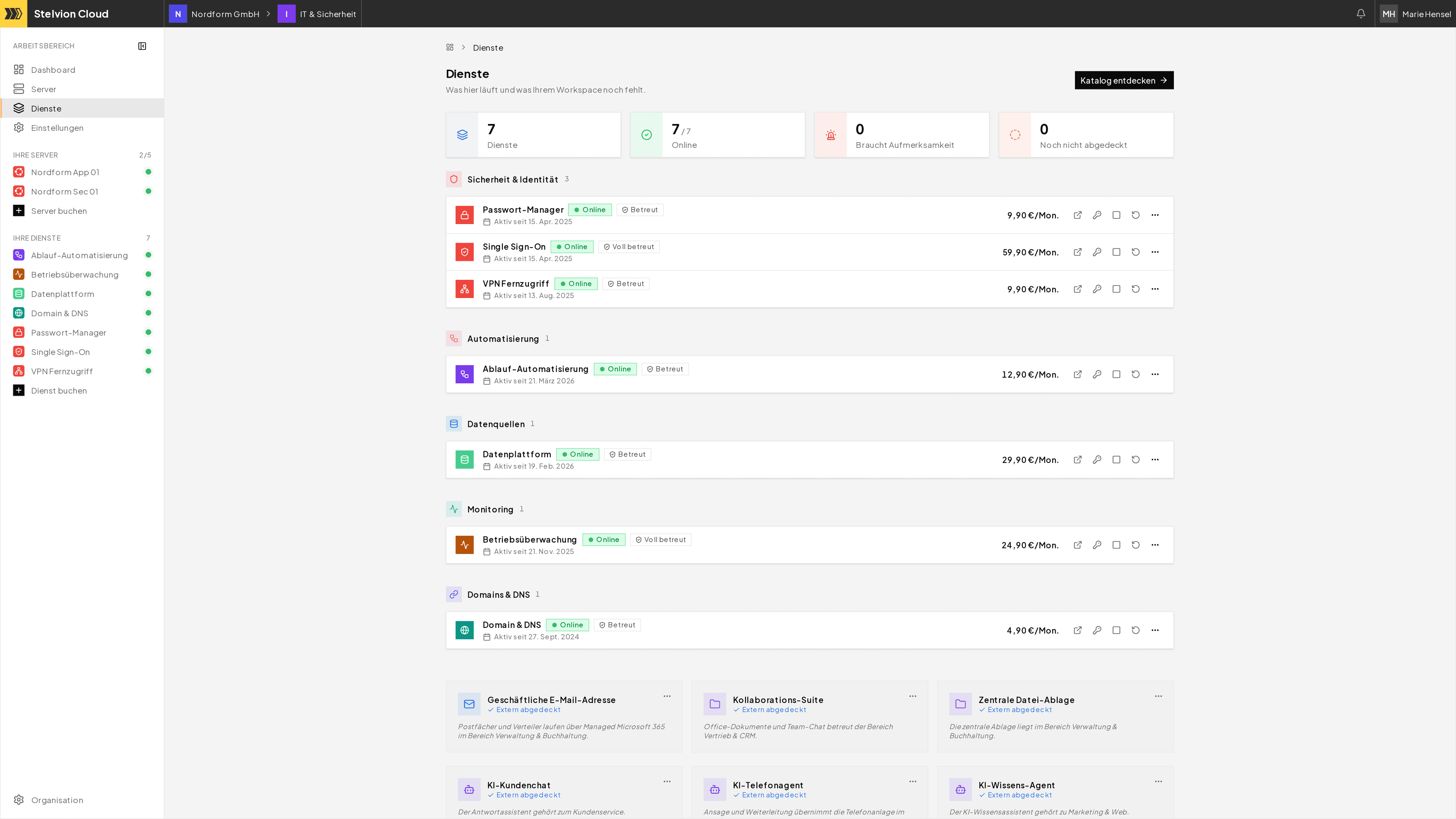Open menu on Geschäftliche E-Mail-Adresse card

pyautogui.click(x=667, y=697)
